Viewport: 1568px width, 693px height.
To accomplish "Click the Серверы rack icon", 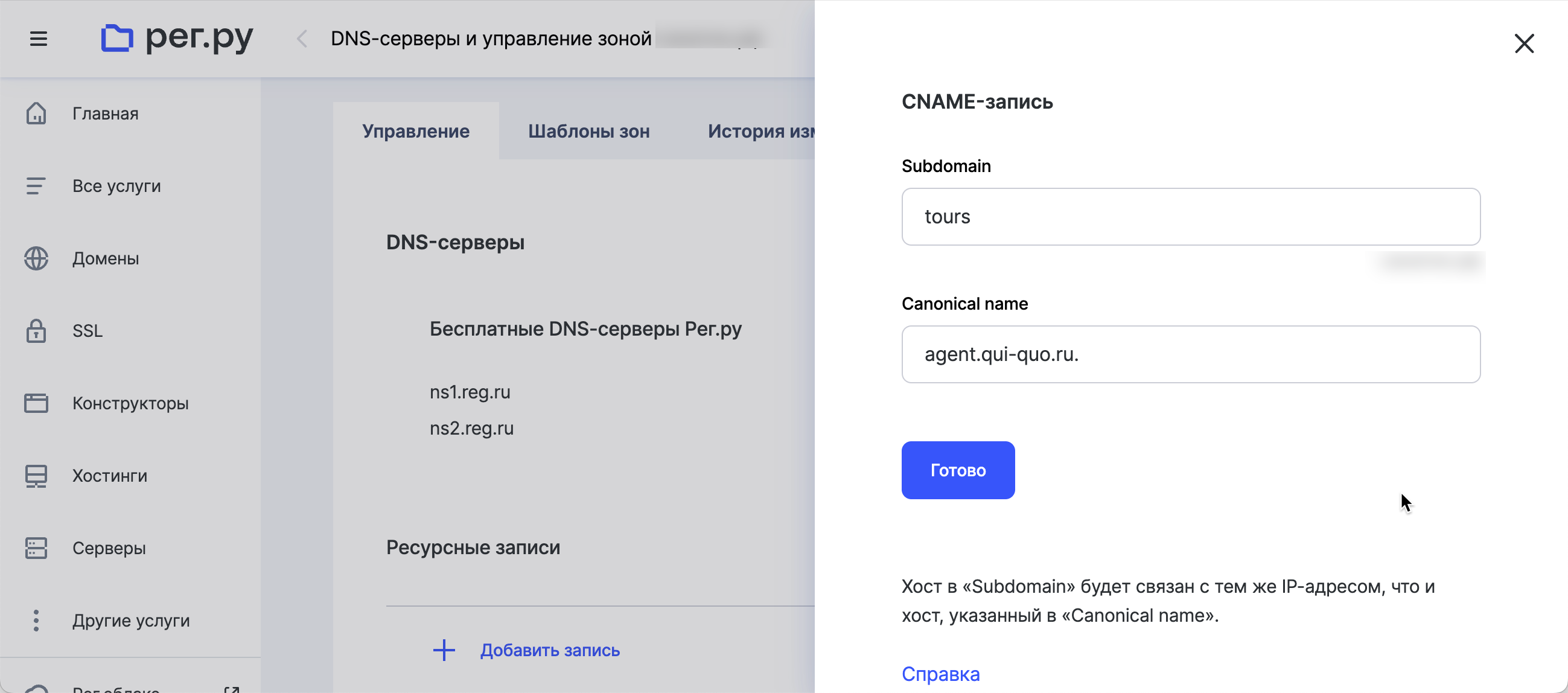I will click(x=36, y=548).
